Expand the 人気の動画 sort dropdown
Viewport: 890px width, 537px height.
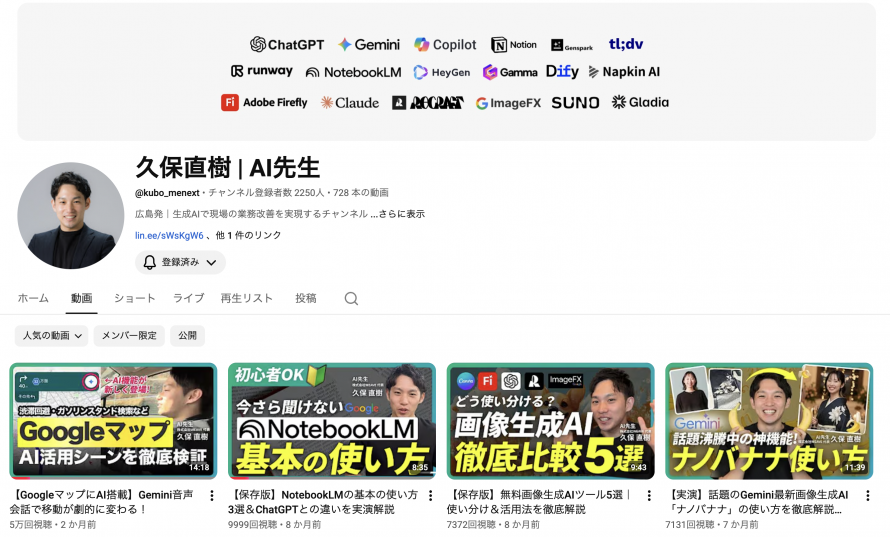click(51, 336)
